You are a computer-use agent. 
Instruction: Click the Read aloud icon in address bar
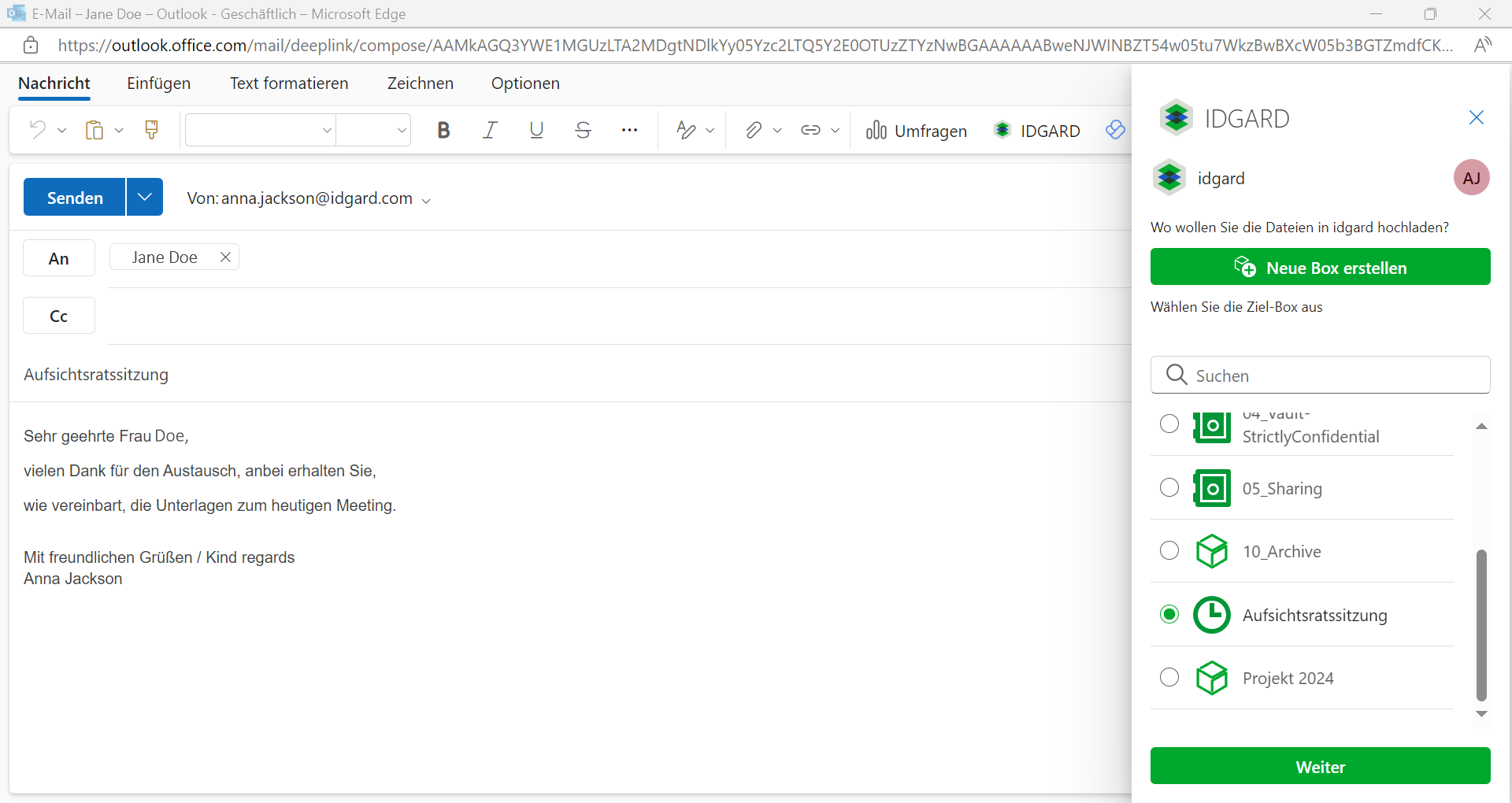click(x=1482, y=45)
